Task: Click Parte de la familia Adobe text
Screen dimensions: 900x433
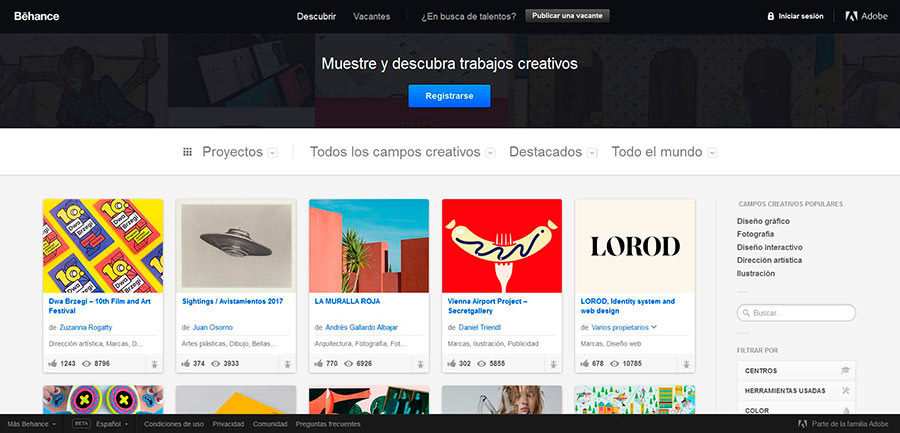Action: point(850,424)
